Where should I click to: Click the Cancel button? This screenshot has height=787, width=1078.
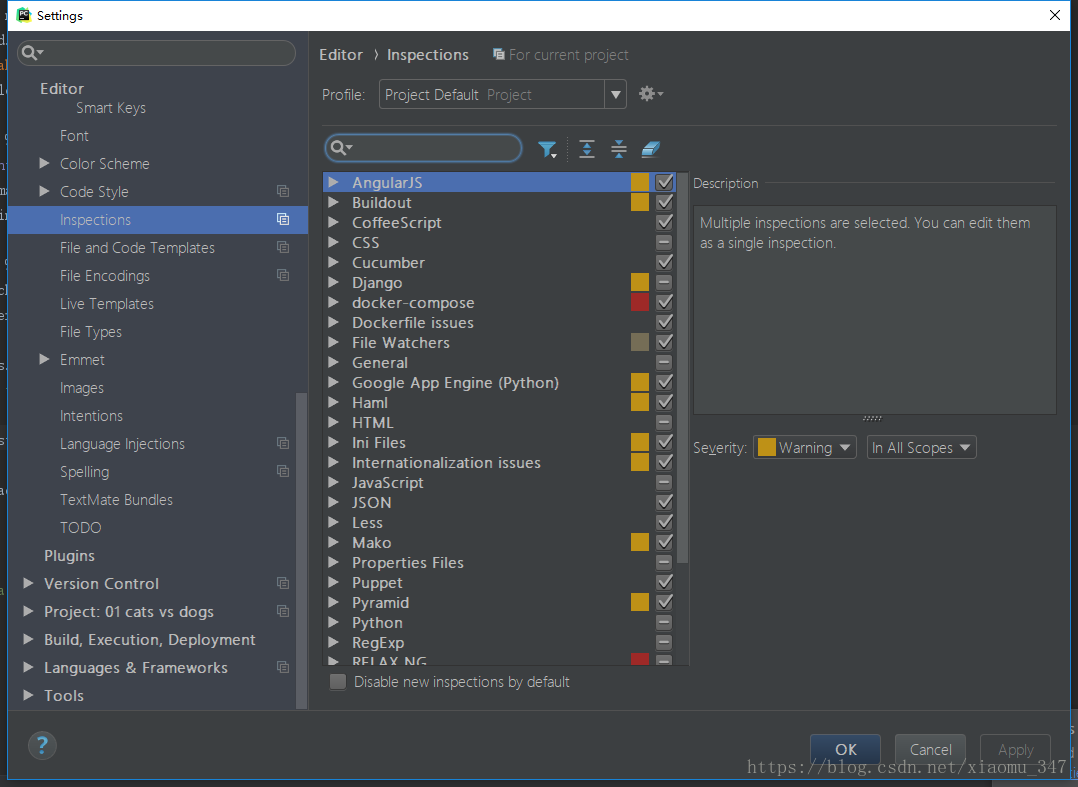(x=931, y=749)
